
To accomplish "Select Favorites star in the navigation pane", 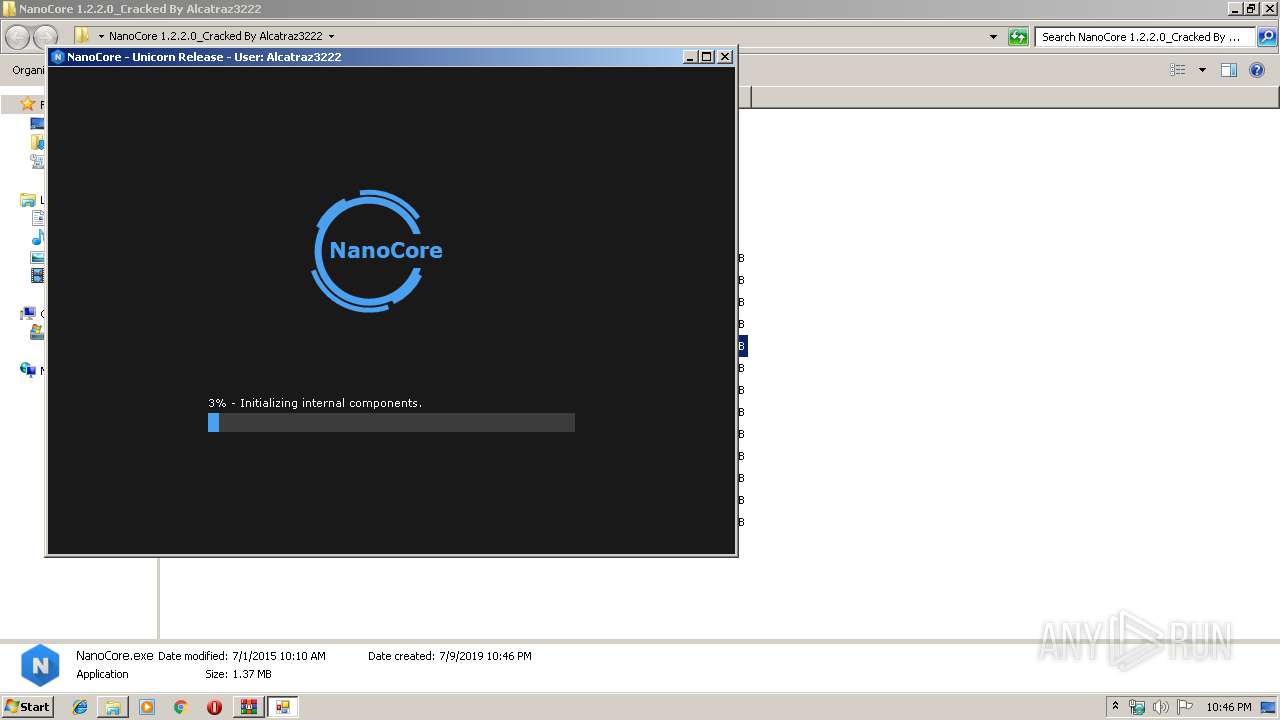I will (x=28, y=104).
